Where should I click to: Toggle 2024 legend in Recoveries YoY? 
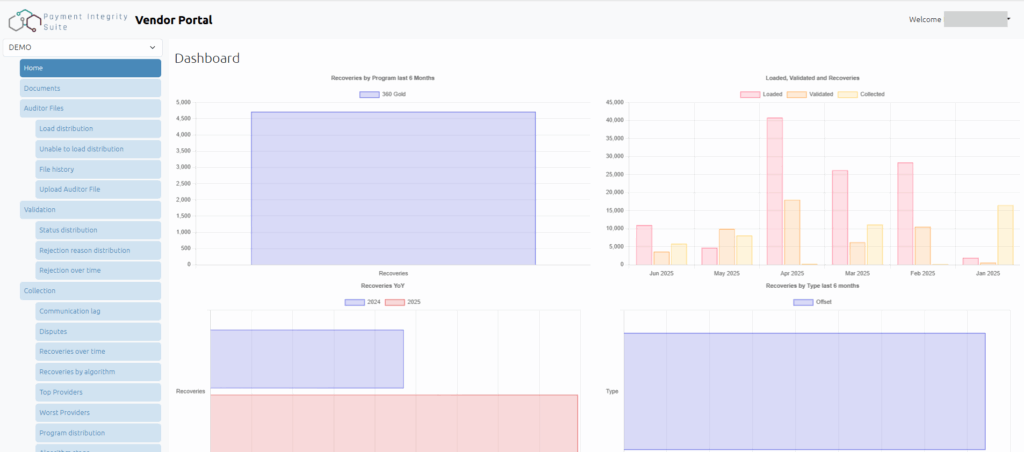coord(354,301)
